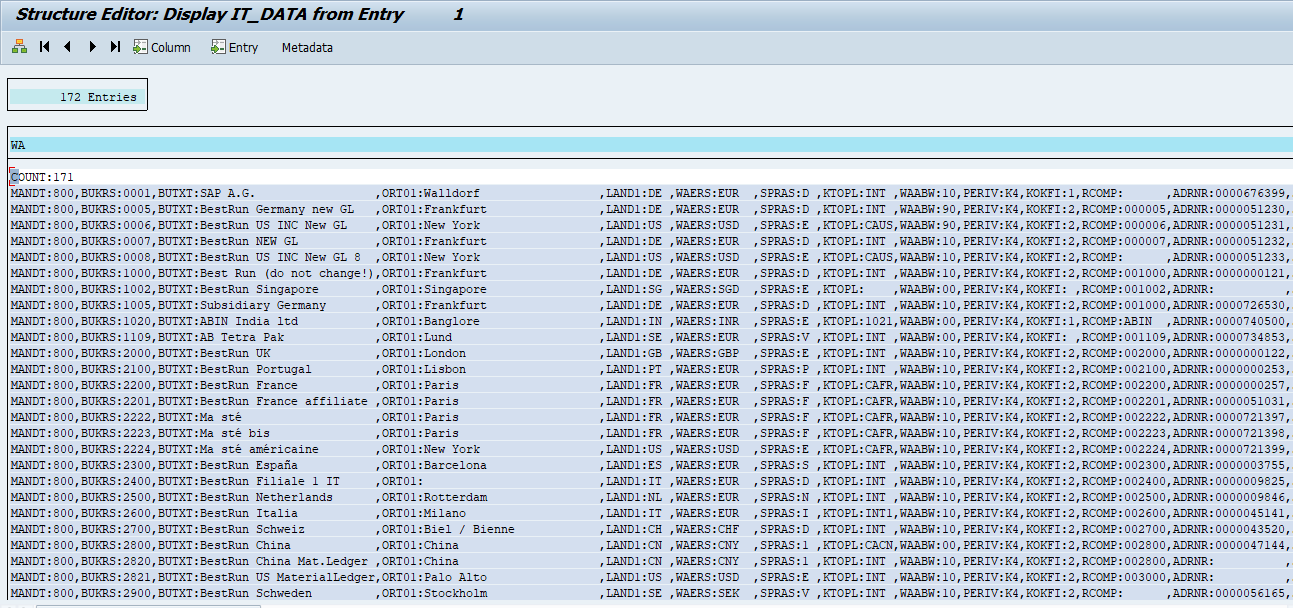Select row BestRun US MaterialLedger

(x=650, y=577)
